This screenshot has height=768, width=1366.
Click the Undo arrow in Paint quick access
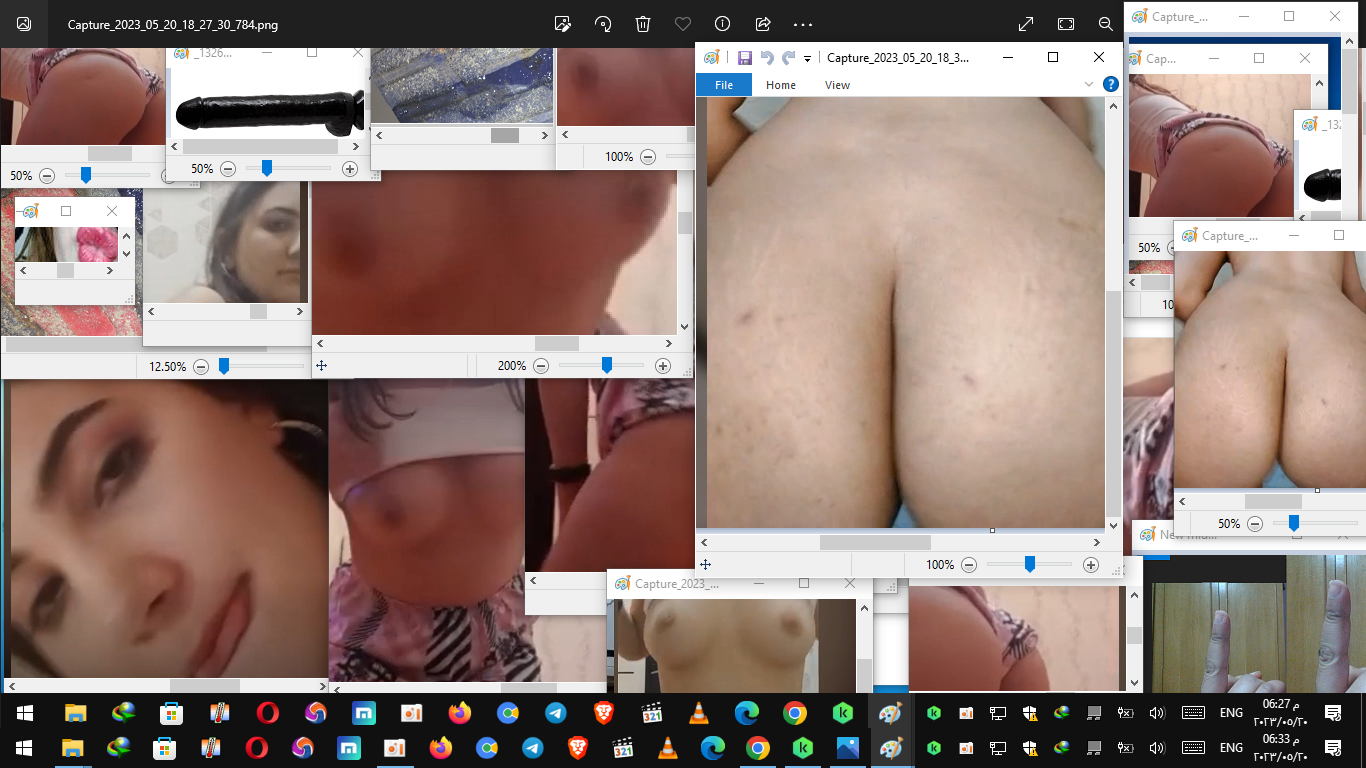(x=767, y=58)
